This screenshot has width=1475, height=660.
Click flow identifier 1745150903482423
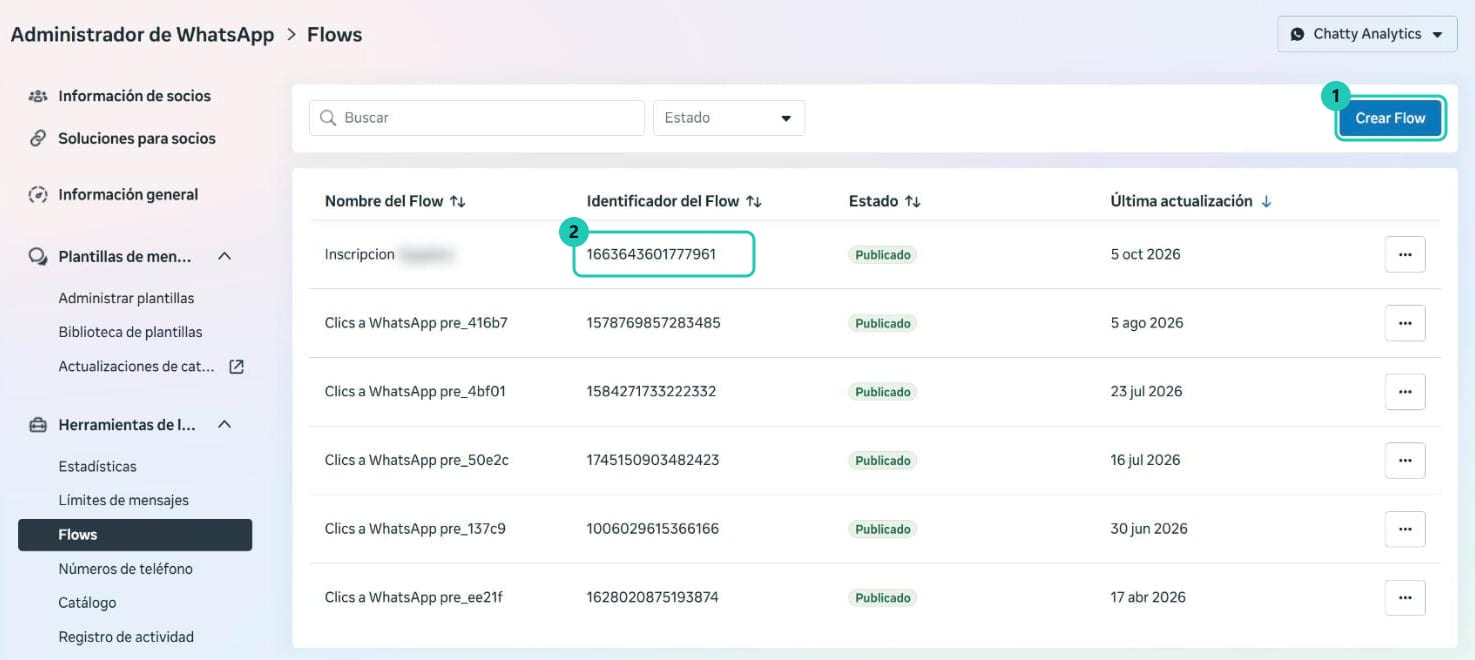click(x=653, y=460)
